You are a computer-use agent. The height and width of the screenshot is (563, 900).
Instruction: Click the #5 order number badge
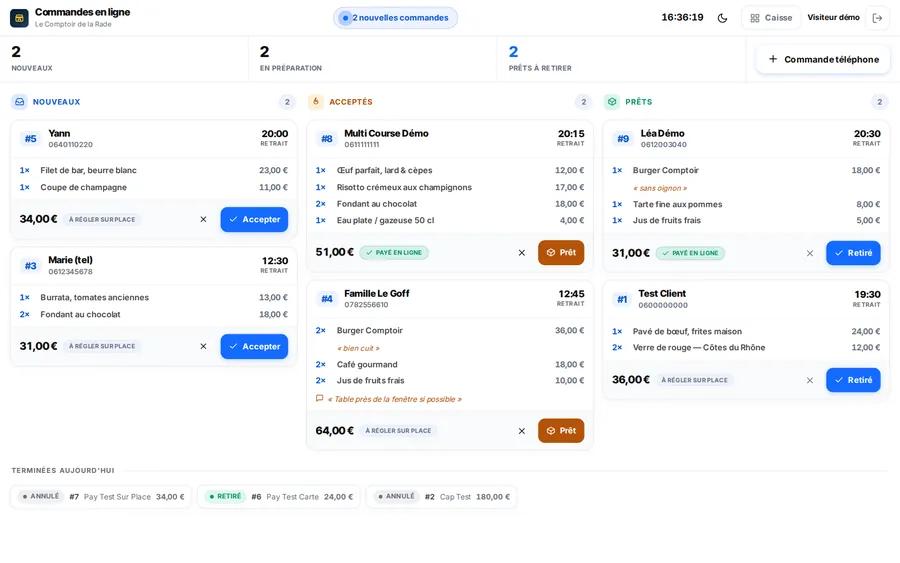[30, 138]
